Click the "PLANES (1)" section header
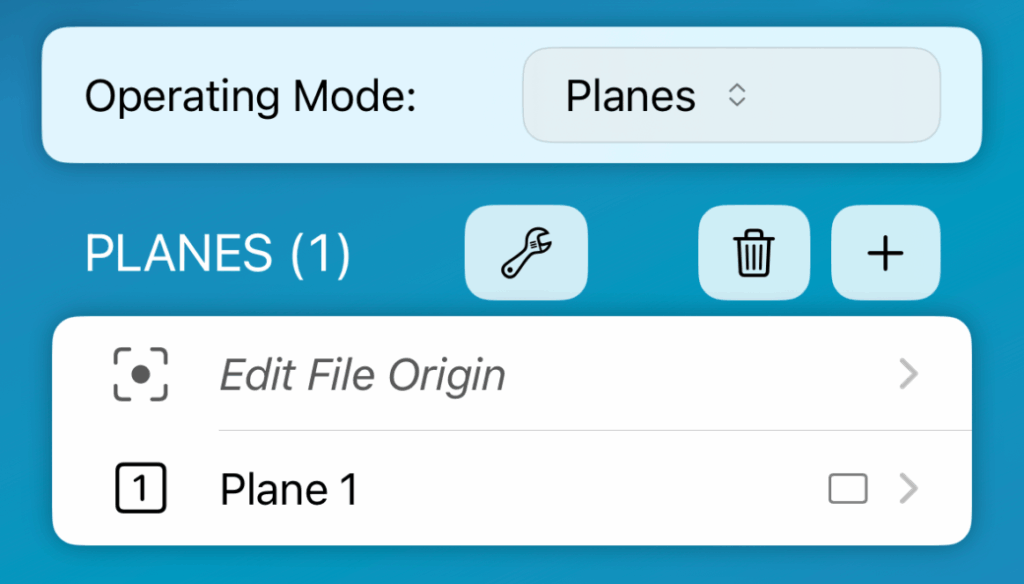 218,254
